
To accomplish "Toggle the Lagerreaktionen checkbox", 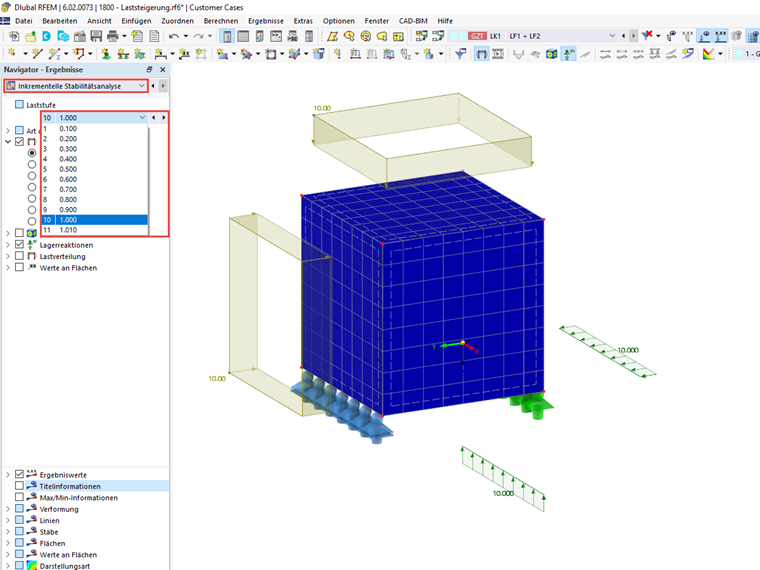I will point(19,244).
